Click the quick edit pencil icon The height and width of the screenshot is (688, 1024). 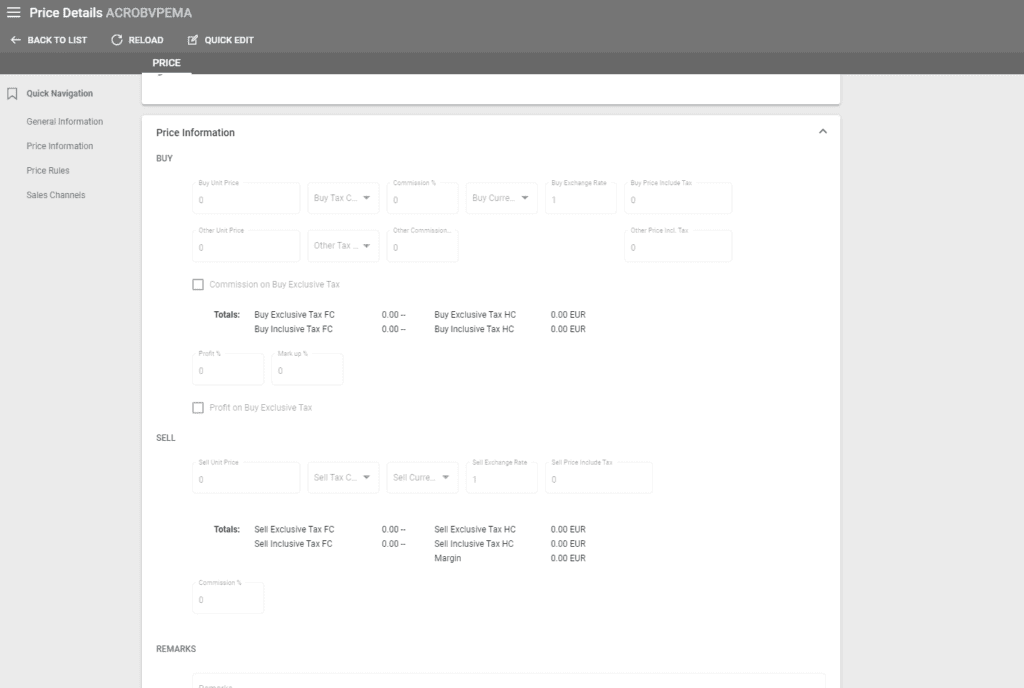[193, 40]
